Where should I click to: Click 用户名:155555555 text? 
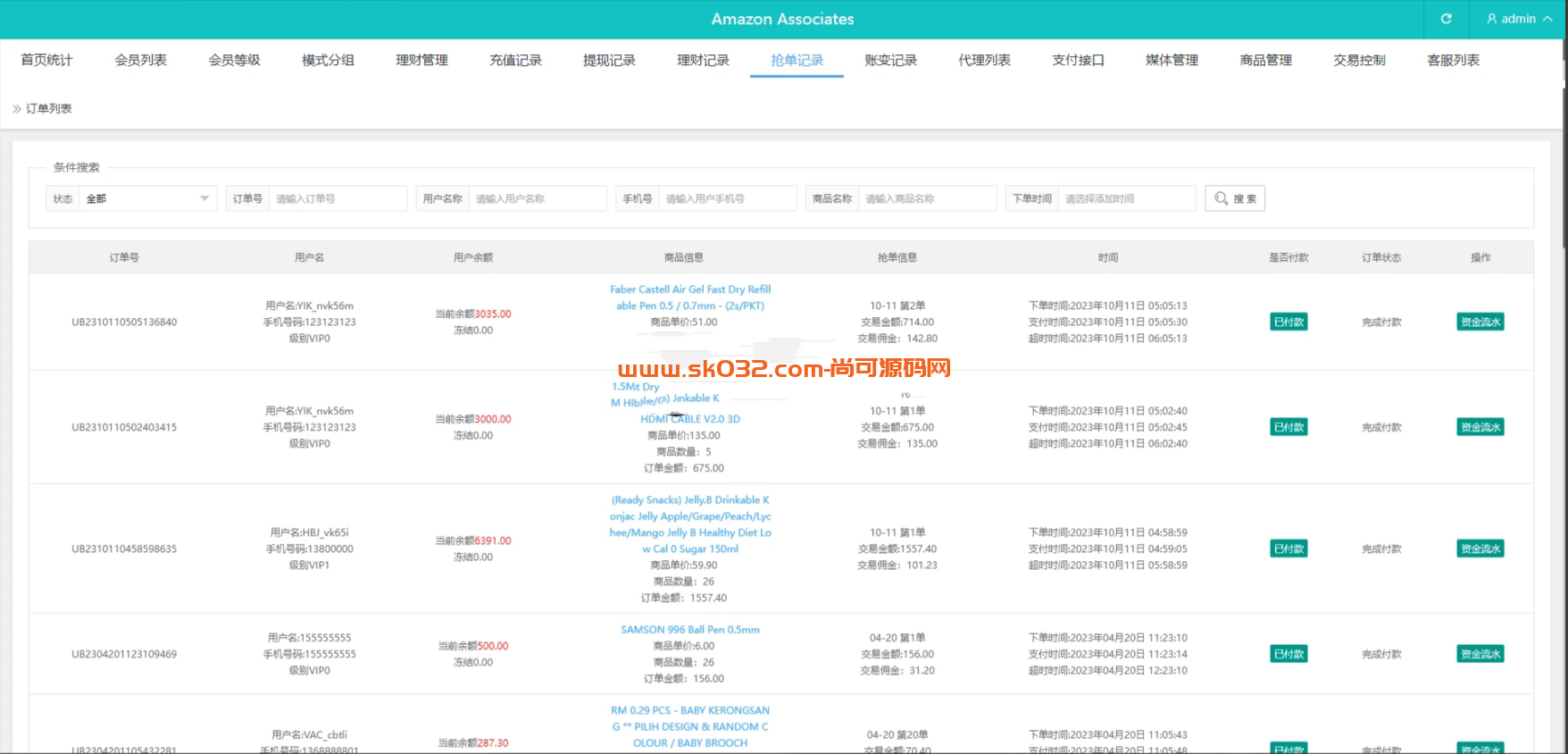(310, 638)
